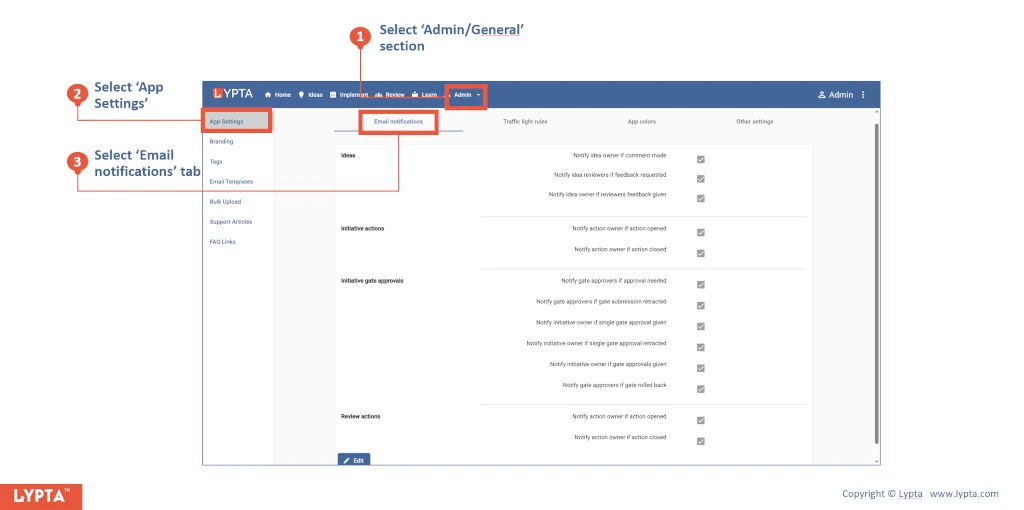Toggle 'single gate approval given' checkbox
1024x510 pixels.
(701, 327)
